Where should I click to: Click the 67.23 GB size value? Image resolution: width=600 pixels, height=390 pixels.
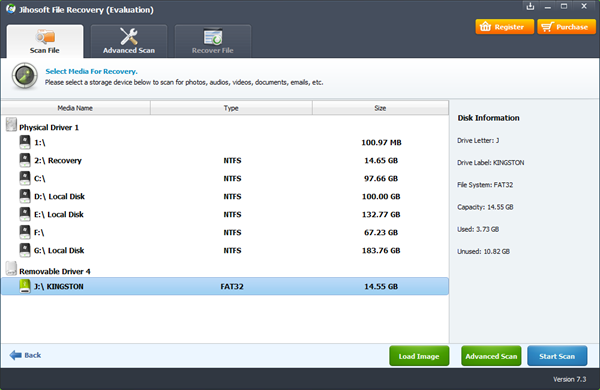coord(381,232)
